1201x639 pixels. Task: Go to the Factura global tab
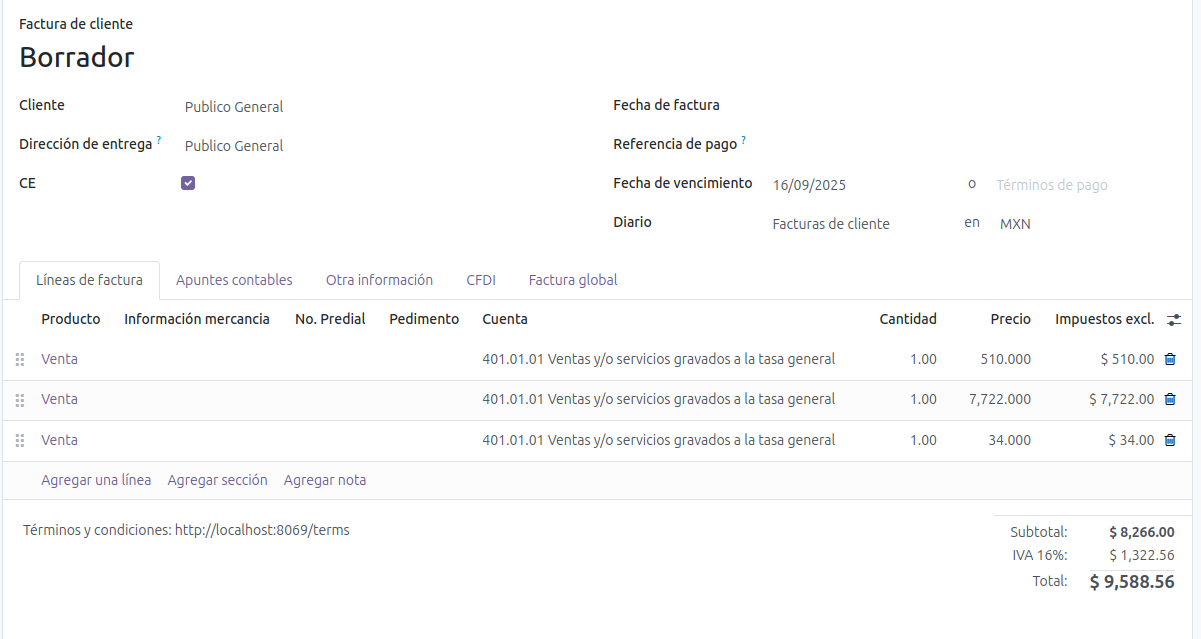tap(573, 280)
